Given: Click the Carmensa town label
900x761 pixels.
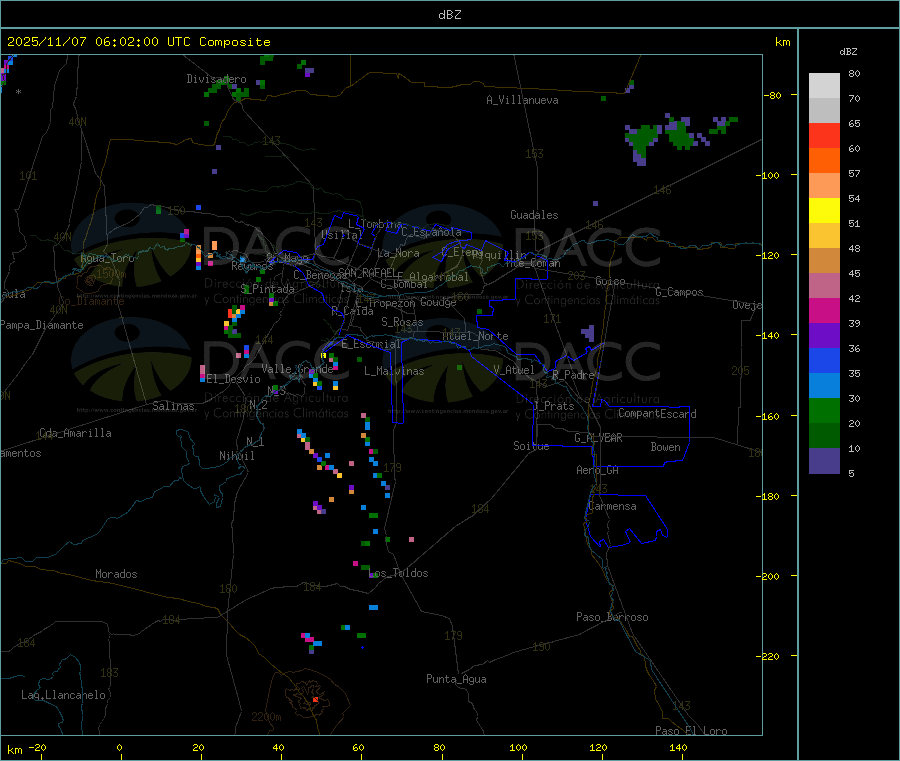Looking at the screenshot, I should [612, 506].
